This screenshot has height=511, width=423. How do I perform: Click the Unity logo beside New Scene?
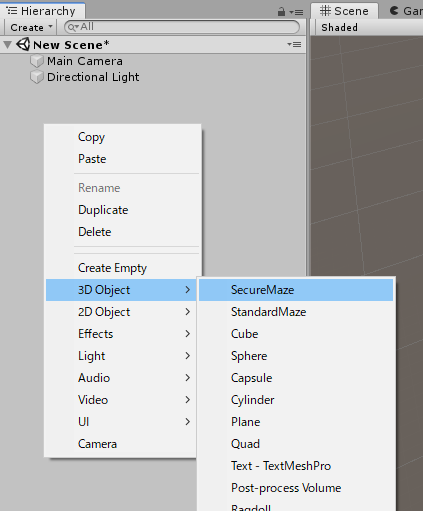pyautogui.click(x=23, y=44)
